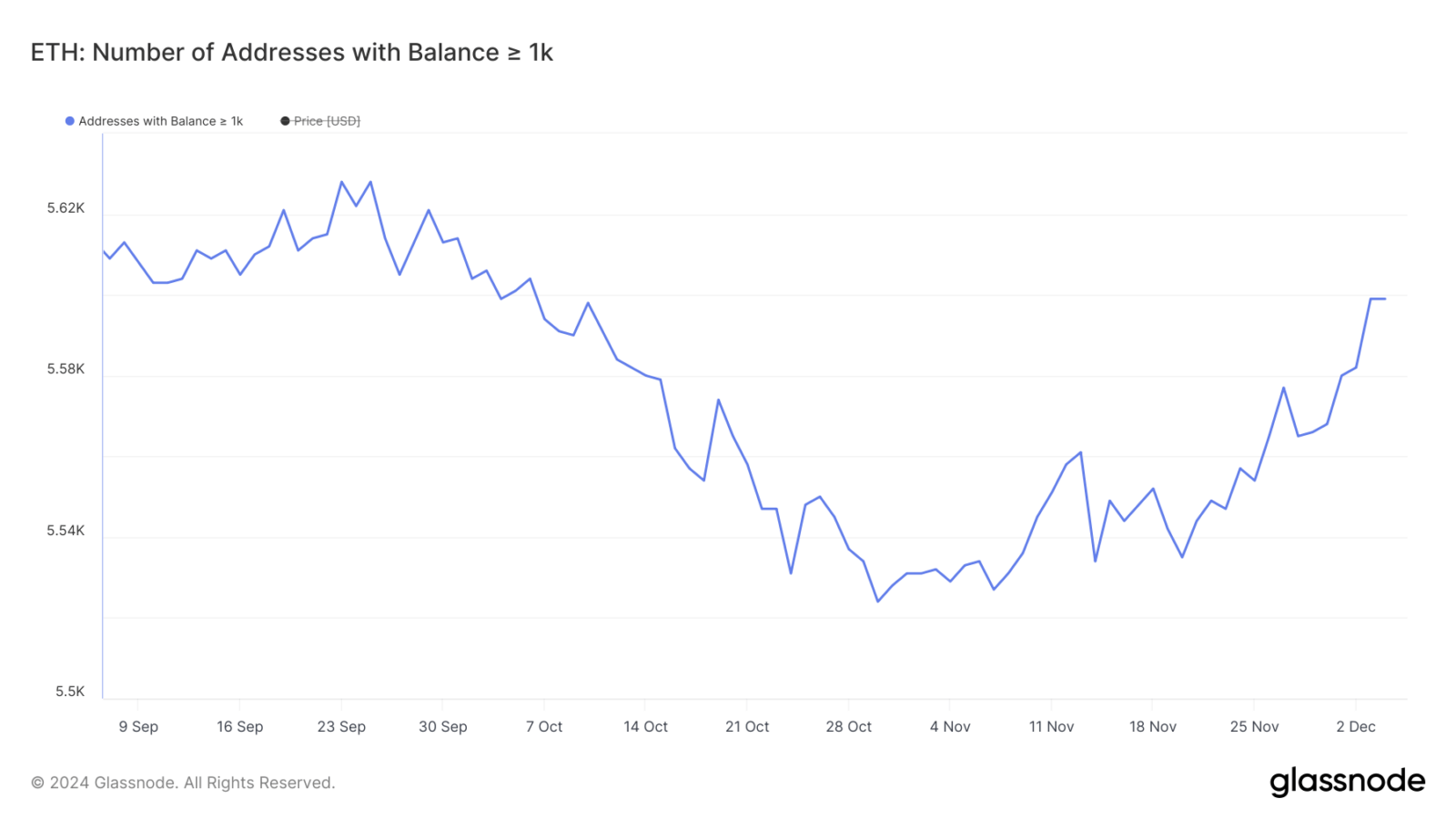Click the 9 Sep axis label
1456x819 pixels.
point(138,726)
